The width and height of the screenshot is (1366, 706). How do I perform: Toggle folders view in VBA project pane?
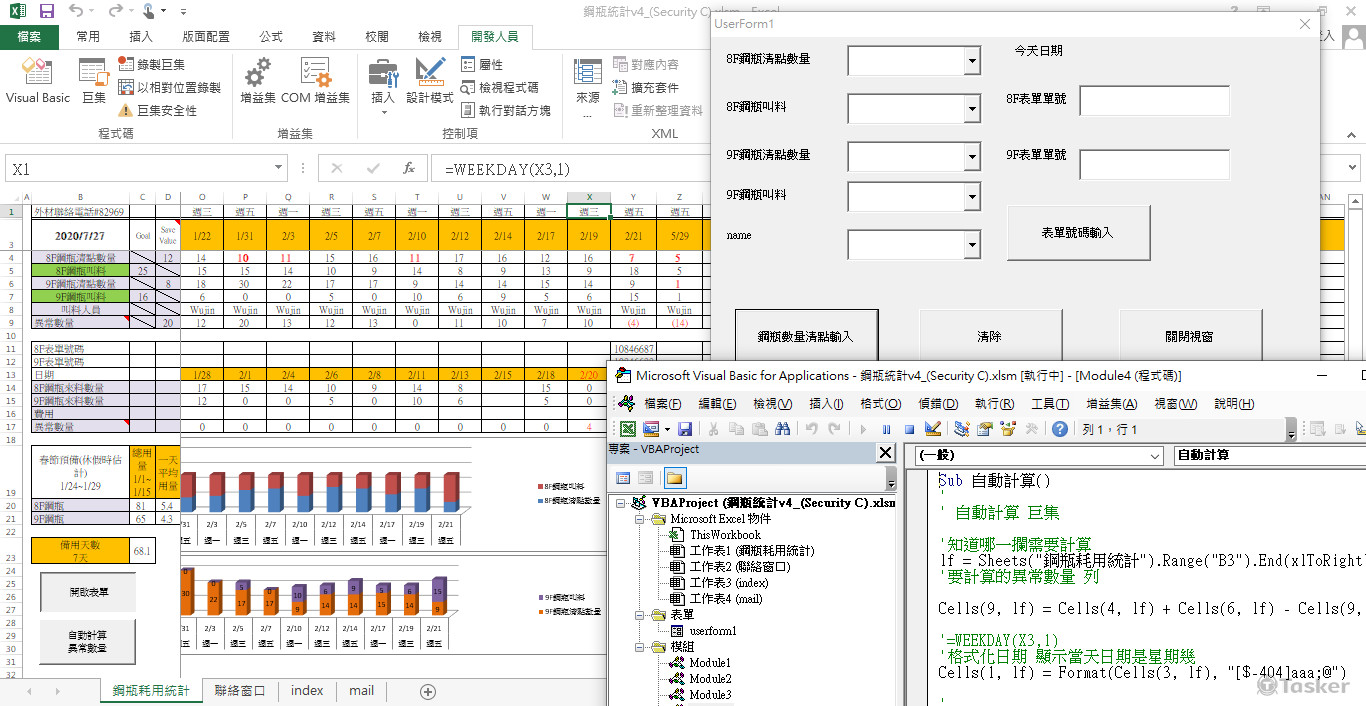(674, 478)
